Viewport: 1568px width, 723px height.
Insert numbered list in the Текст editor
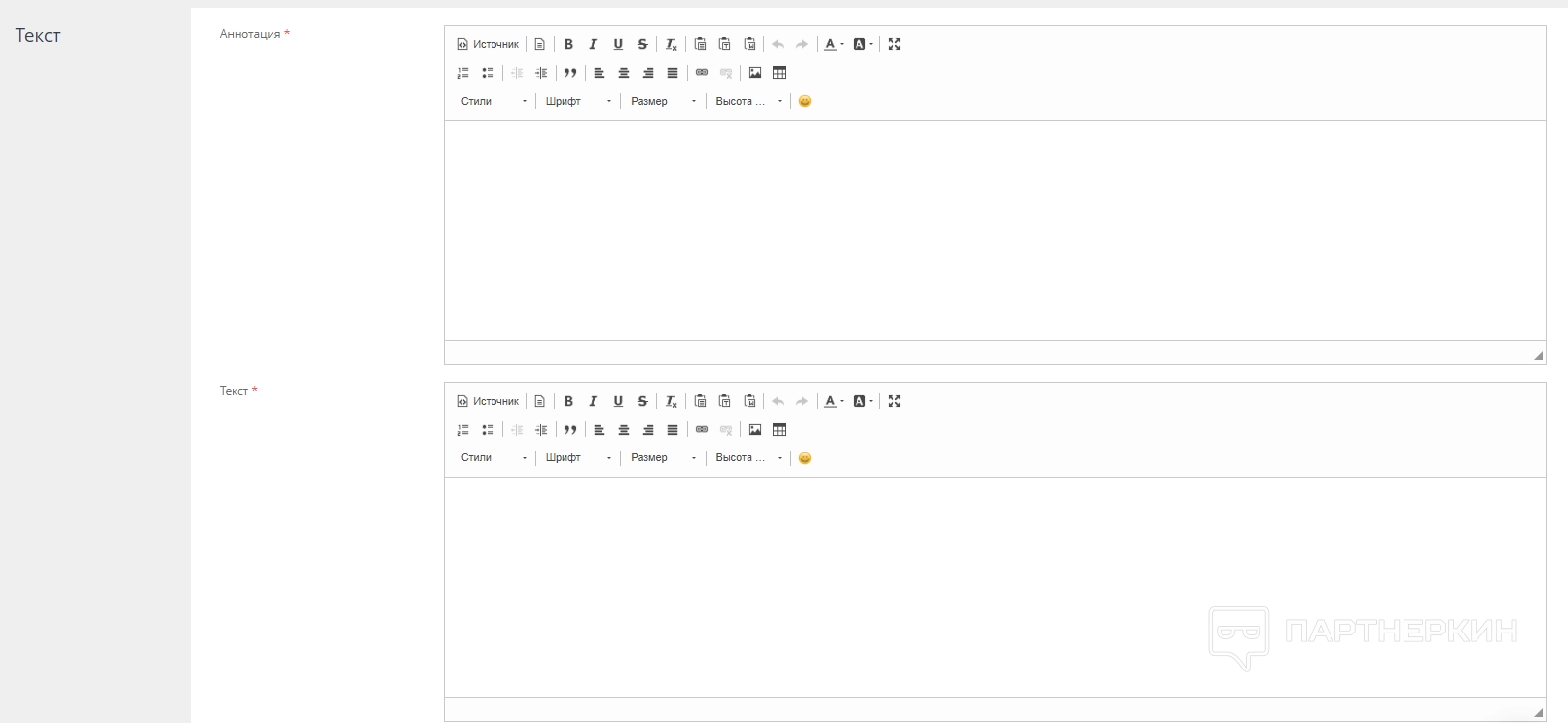coord(463,430)
